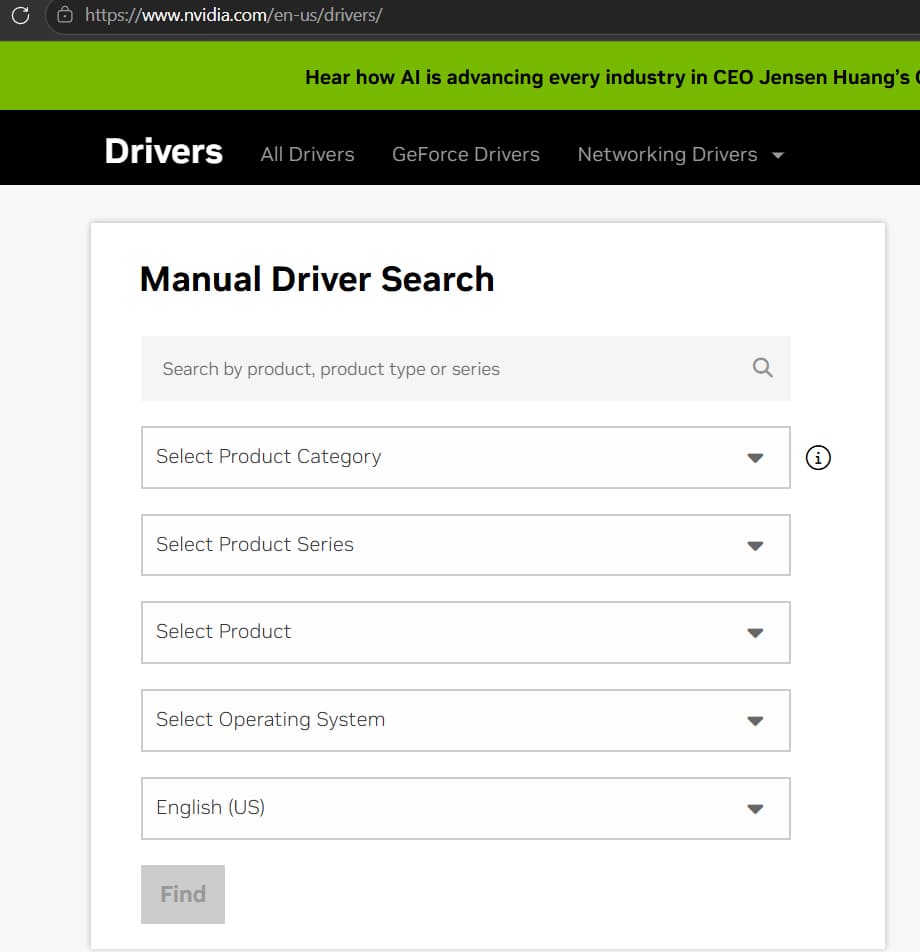
Task: Open the Select Operating System dropdown
Action: click(466, 720)
